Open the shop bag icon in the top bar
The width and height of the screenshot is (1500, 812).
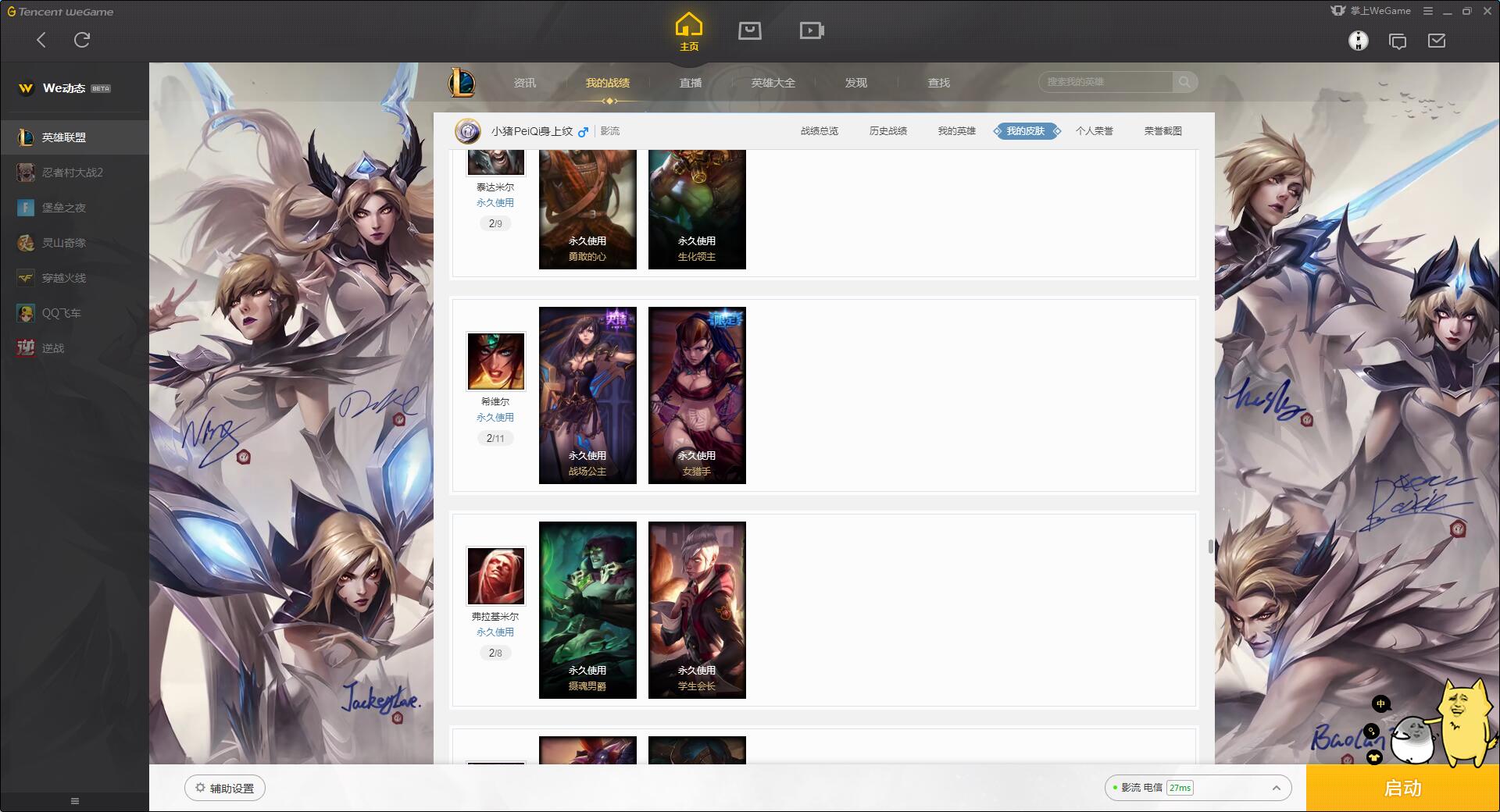(750, 30)
